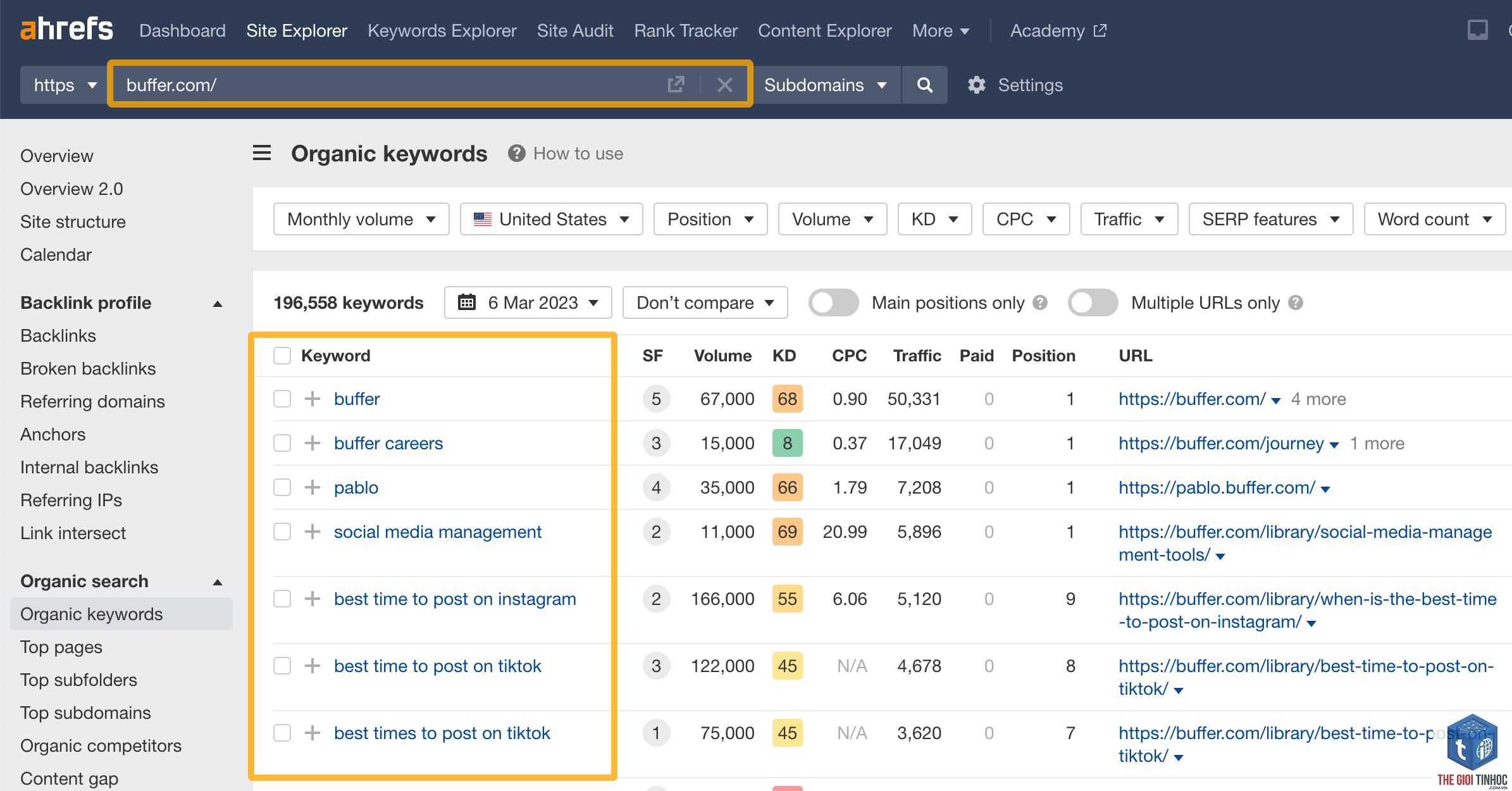Open Site Audit in top navigation

coord(575,30)
